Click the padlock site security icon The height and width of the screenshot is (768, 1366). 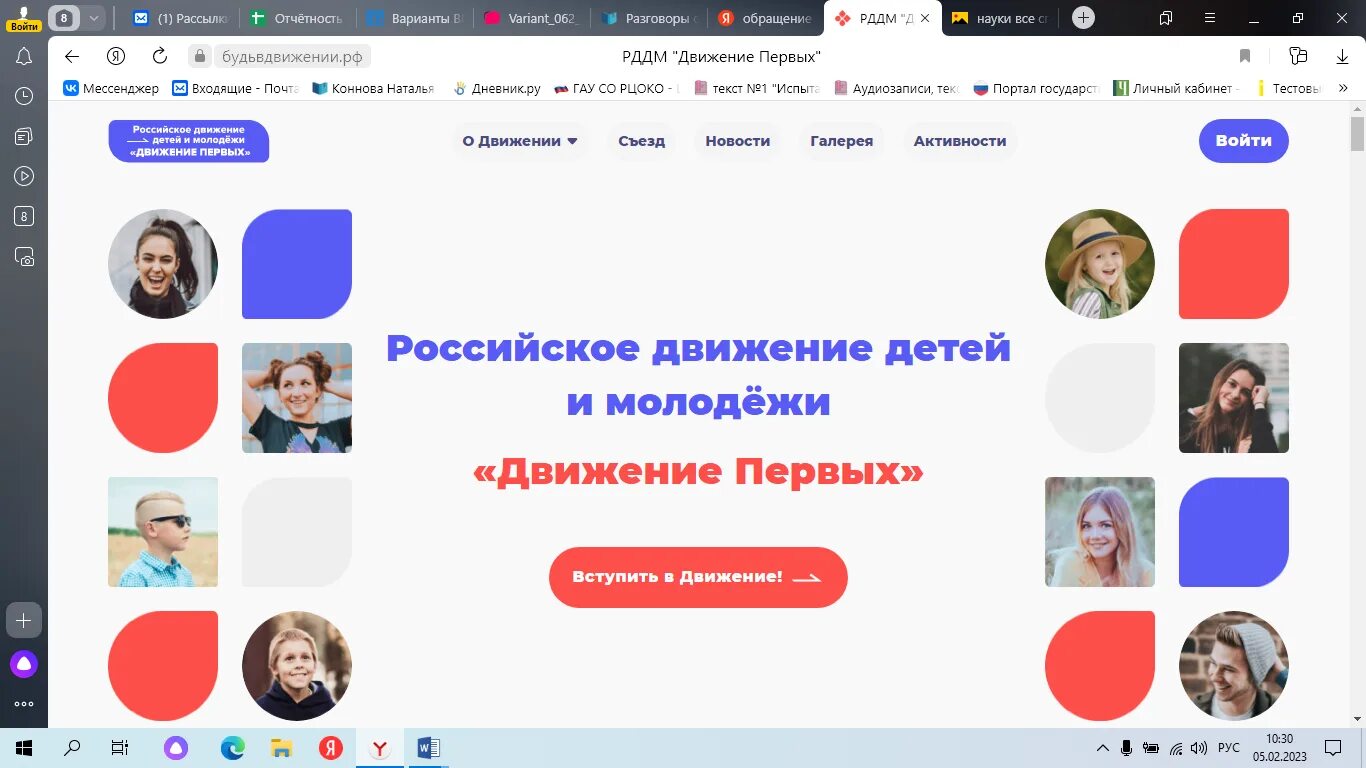[200, 56]
